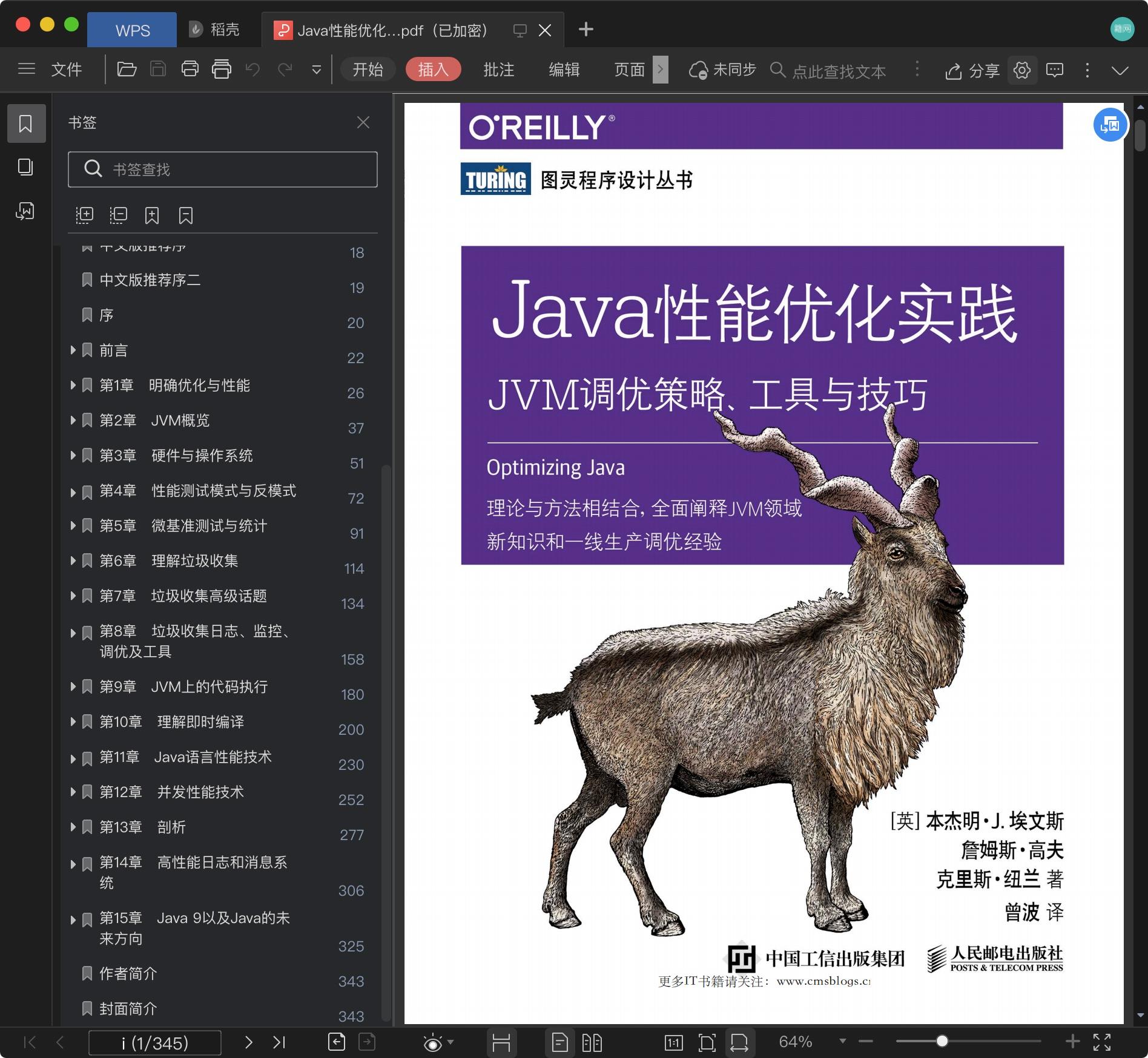Click the print preview icon
The width and height of the screenshot is (1148, 1058).
coord(222,69)
